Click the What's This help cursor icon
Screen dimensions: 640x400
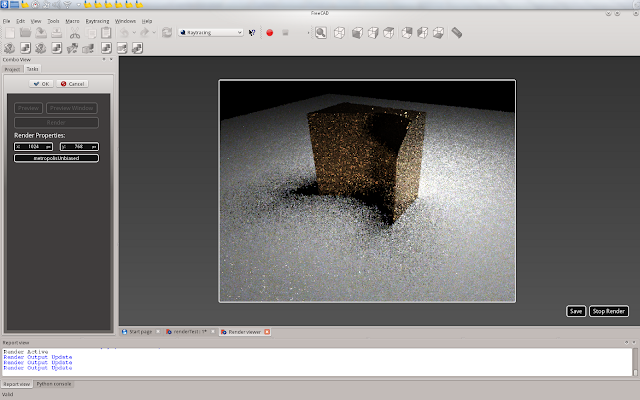coord(252,33)
